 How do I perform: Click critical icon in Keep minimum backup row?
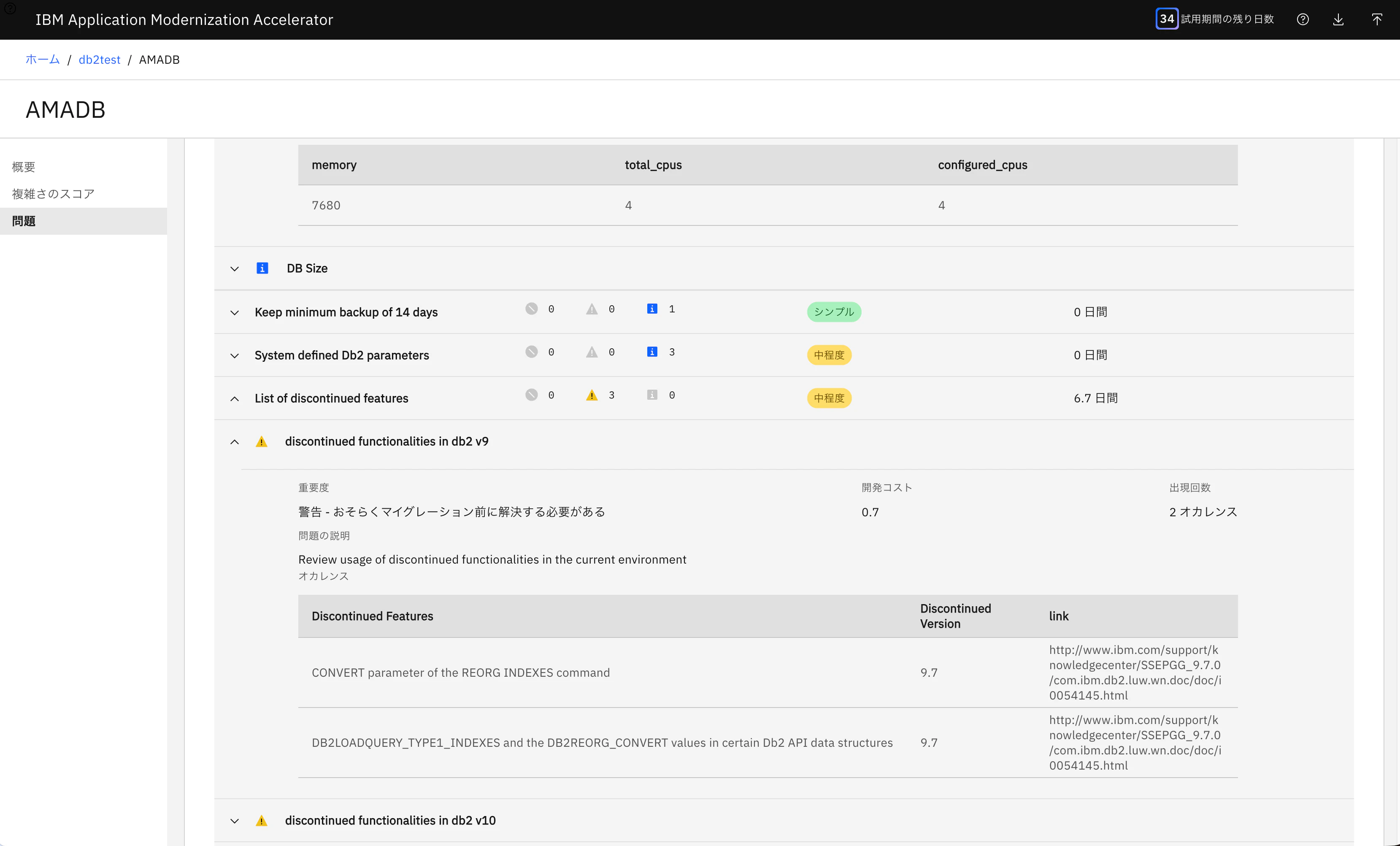click(531, 309)
